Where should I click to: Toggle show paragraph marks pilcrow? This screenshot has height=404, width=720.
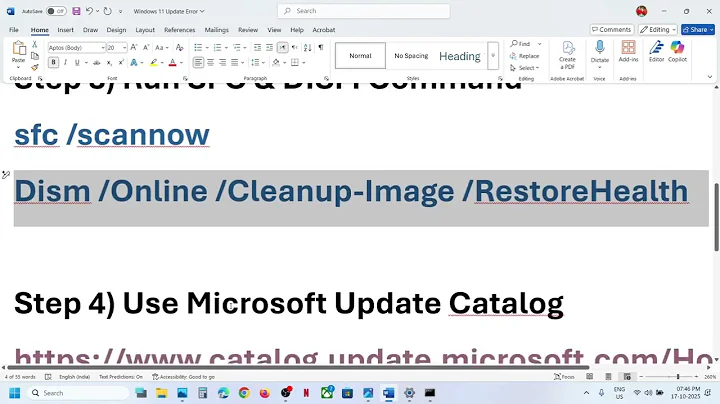321,47
